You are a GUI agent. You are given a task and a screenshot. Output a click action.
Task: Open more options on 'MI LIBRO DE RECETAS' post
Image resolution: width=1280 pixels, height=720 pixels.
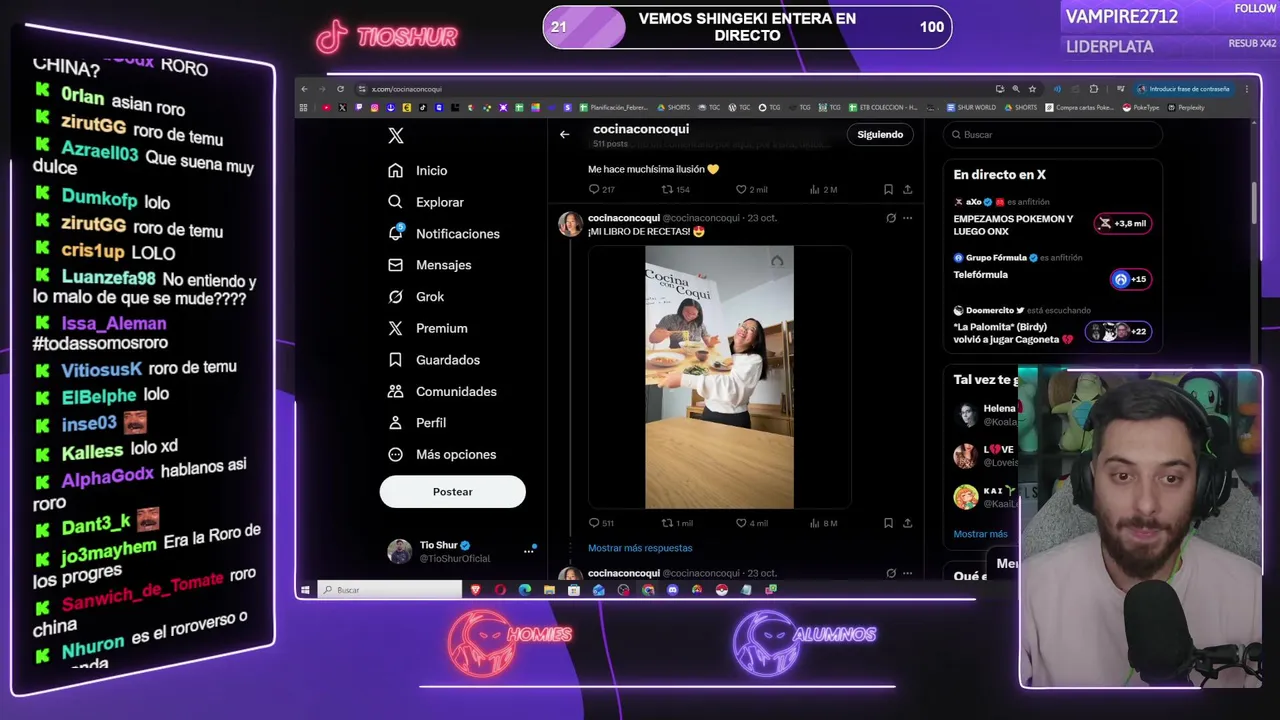(907, 218)
